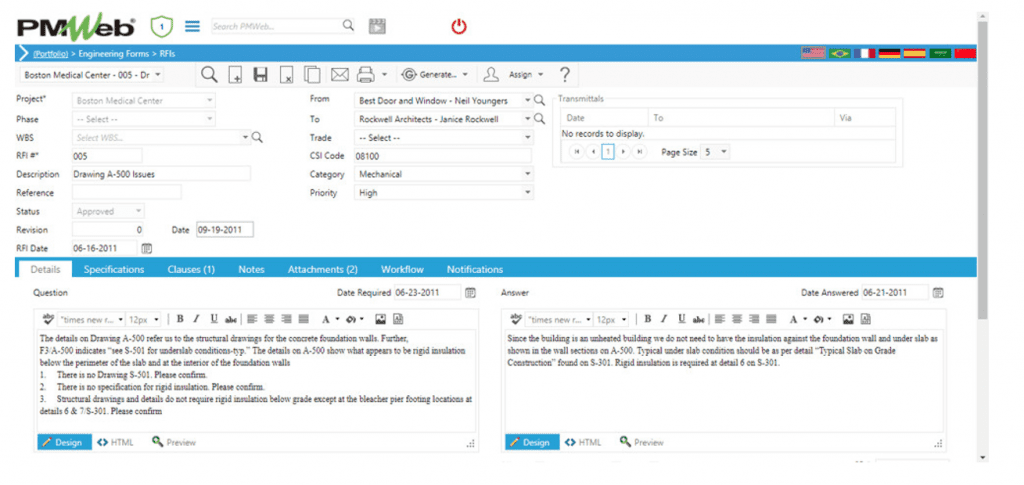
Task: Open calendar picker for Date Answered
Action: 938,293
